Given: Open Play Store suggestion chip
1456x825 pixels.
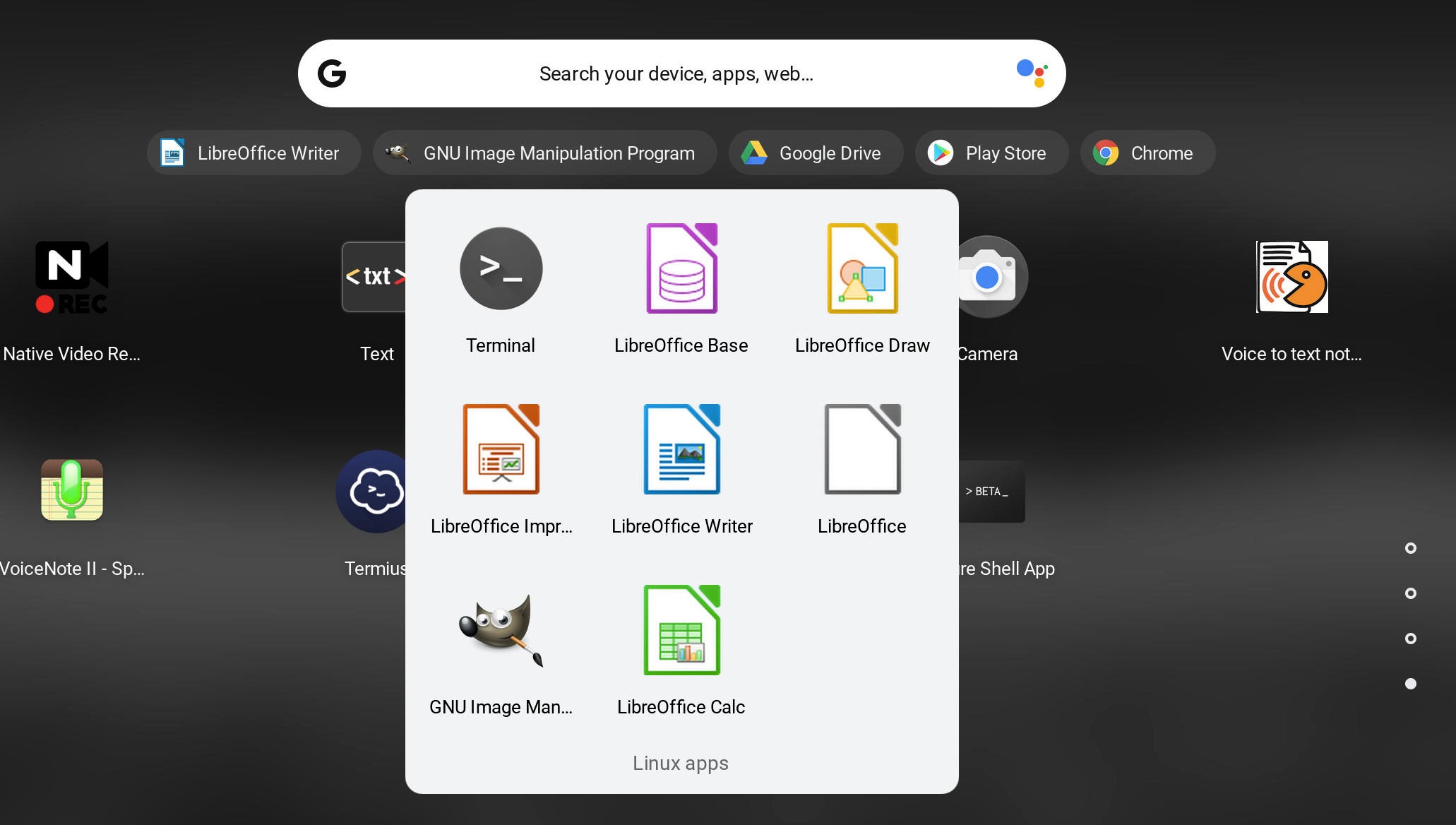Looking at the screenshot, I should pyautogui.click(x=992, y=153).
